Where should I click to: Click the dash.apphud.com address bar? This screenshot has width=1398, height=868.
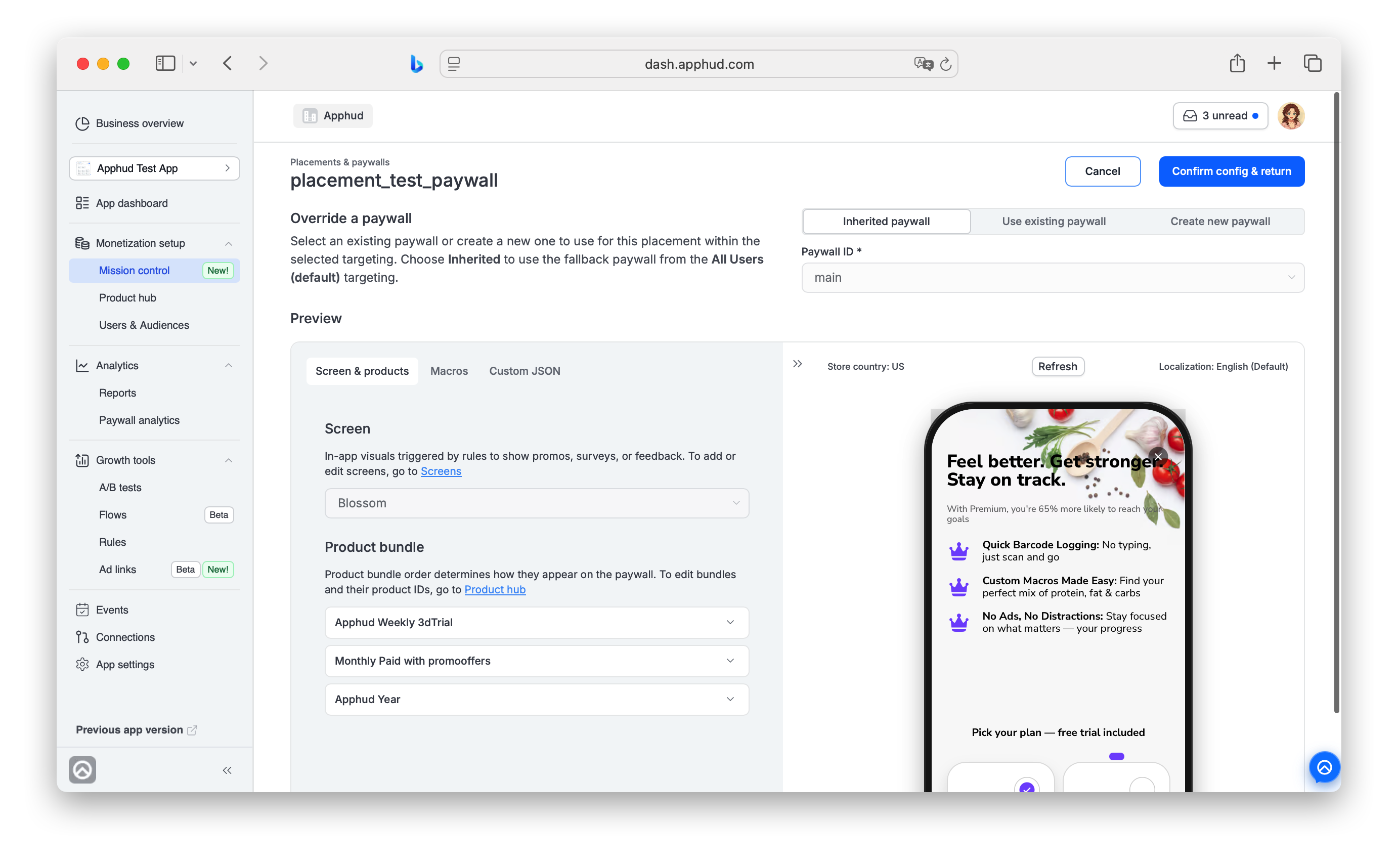click(x=699, y=64)
